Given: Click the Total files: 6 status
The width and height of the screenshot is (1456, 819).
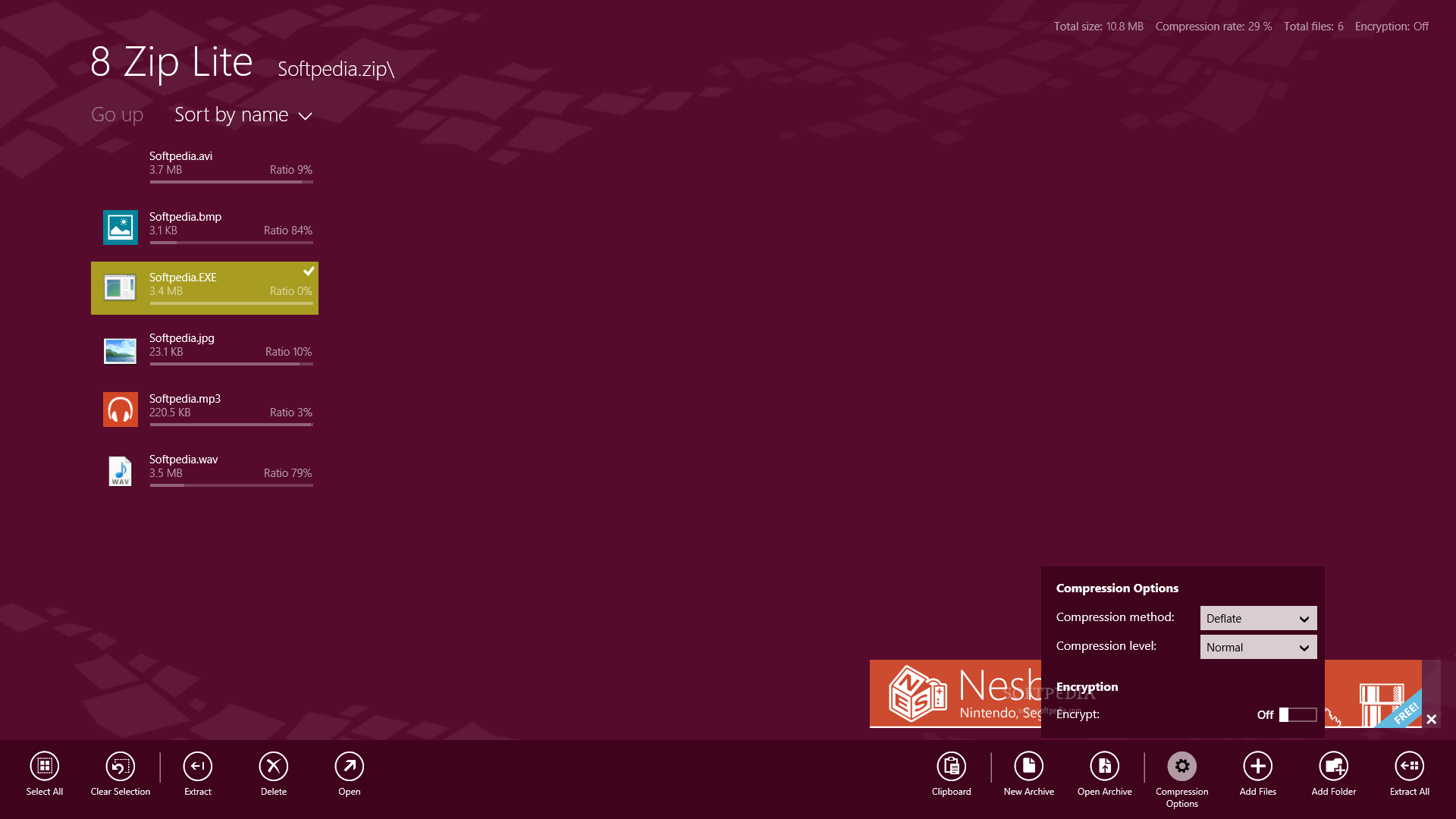Looking at the screenshot, I should (x=1313, y=27).
